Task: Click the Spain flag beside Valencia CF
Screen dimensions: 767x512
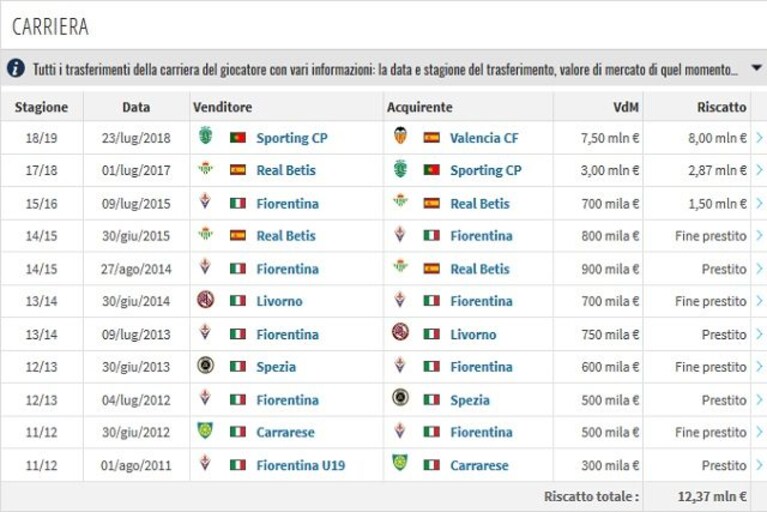Action: (431, 137)
